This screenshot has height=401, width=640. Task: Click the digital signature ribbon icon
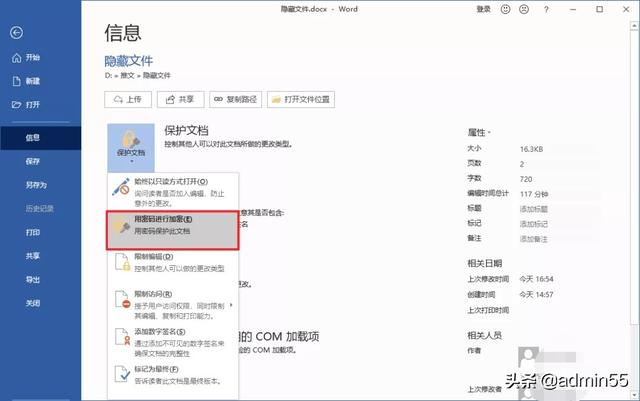pos(122,337)
